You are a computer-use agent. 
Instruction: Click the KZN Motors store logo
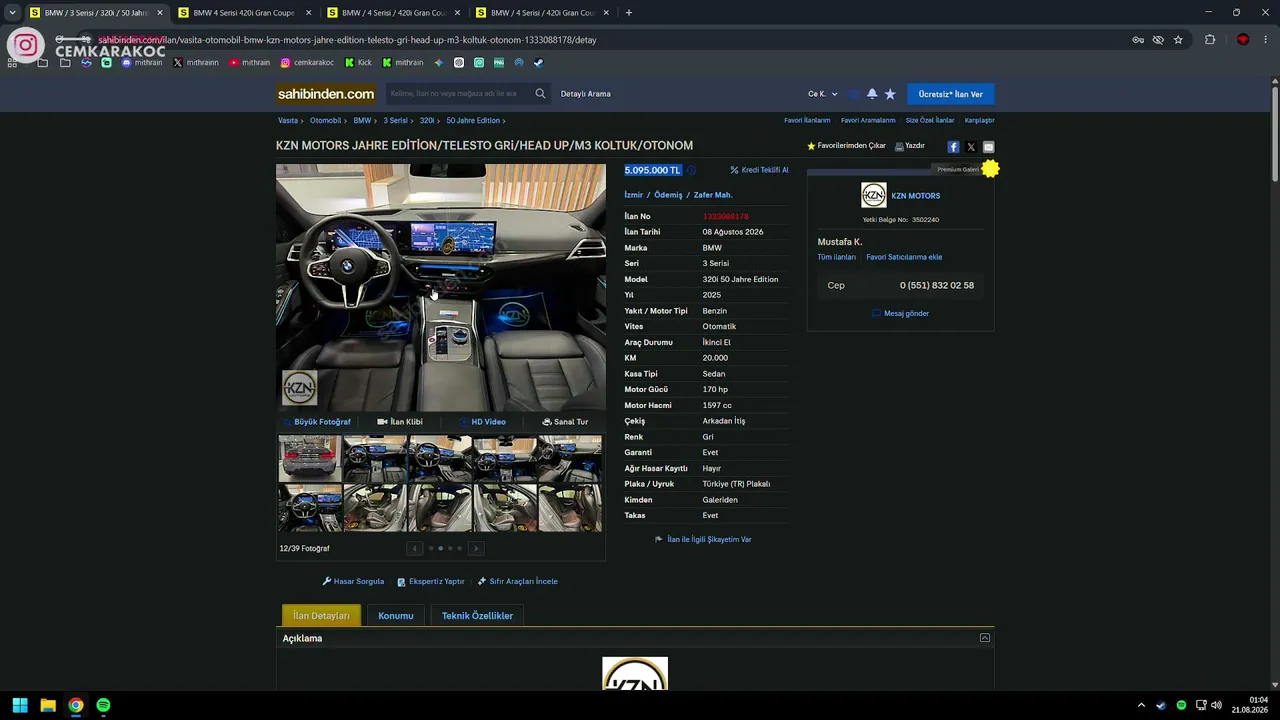pyautogui.click(x=874, y=195)
